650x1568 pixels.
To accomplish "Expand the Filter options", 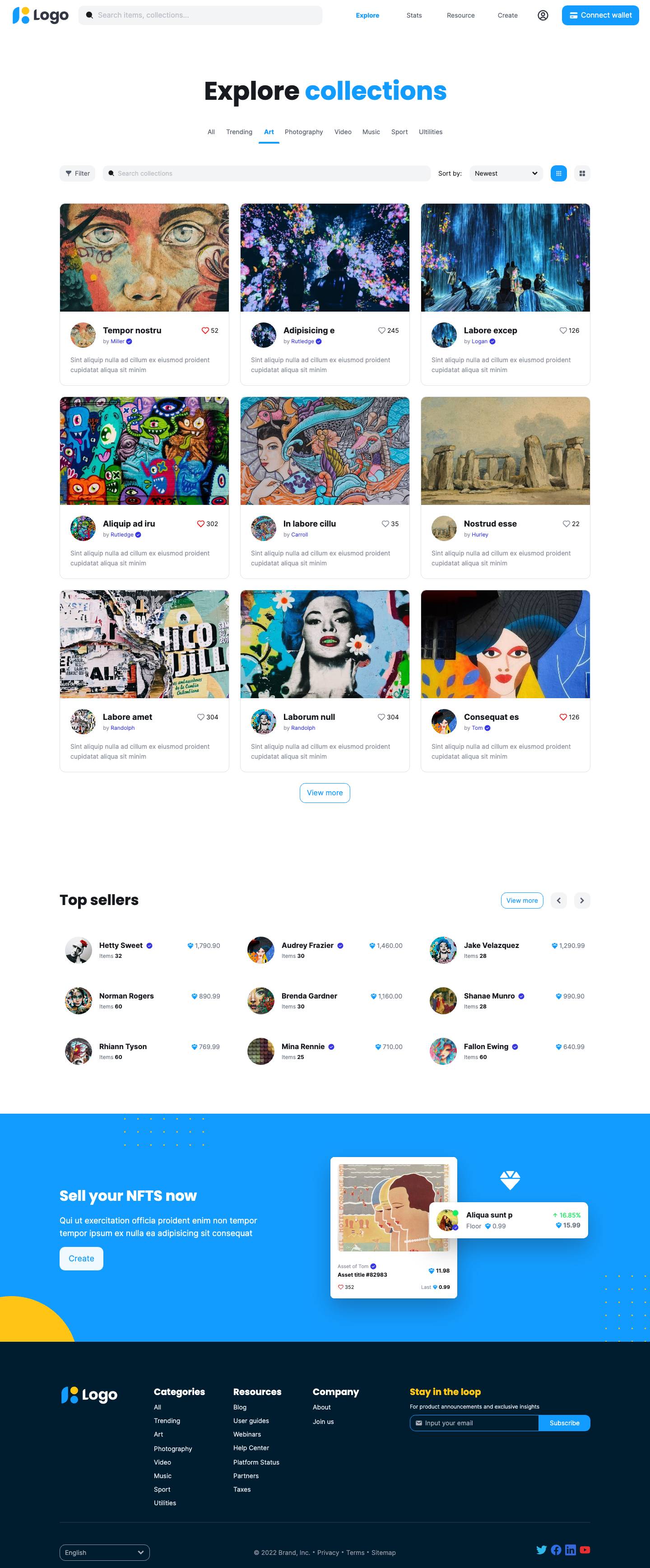I will point(77,173).
